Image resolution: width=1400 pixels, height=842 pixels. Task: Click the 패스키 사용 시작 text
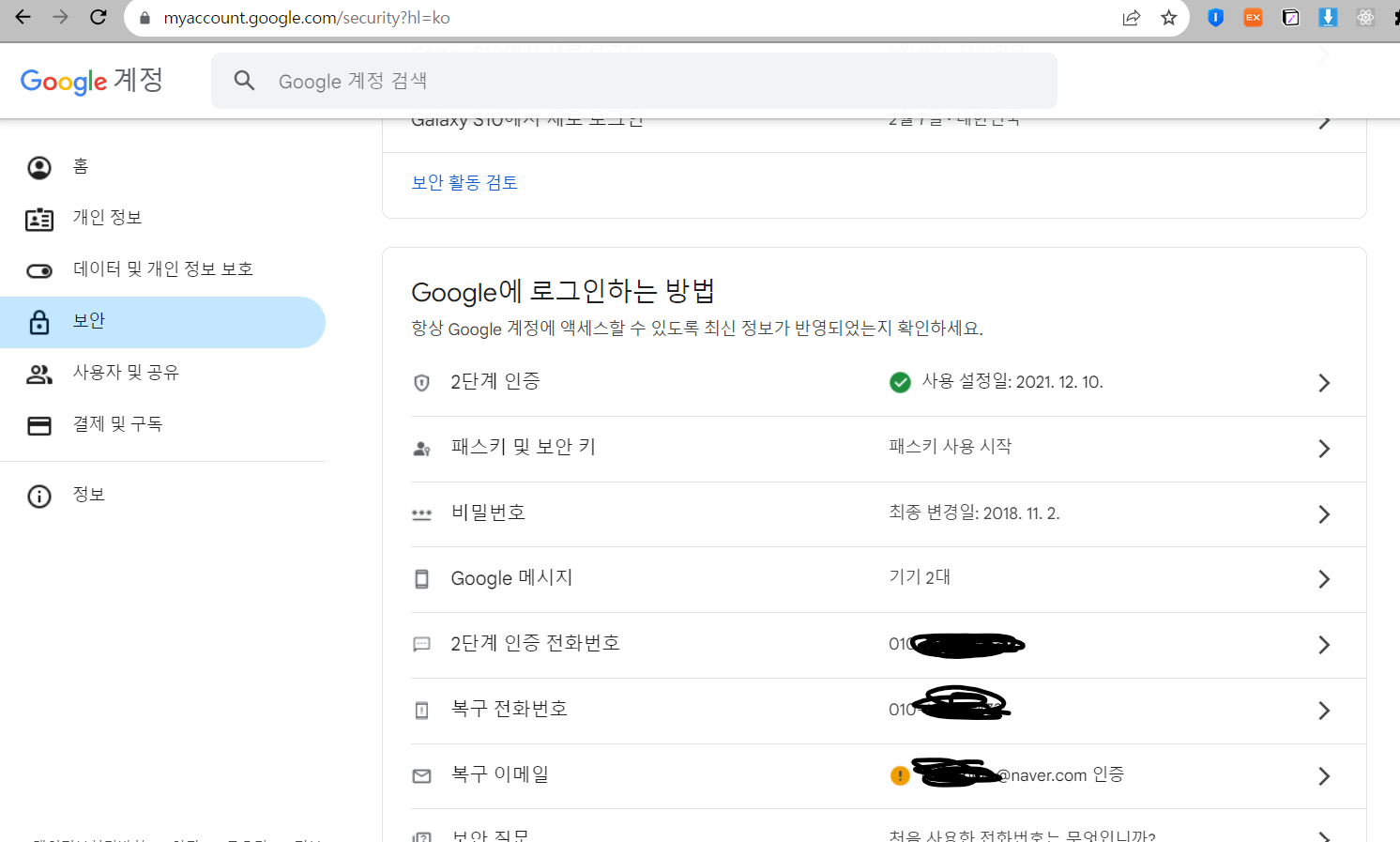point(951,447)
